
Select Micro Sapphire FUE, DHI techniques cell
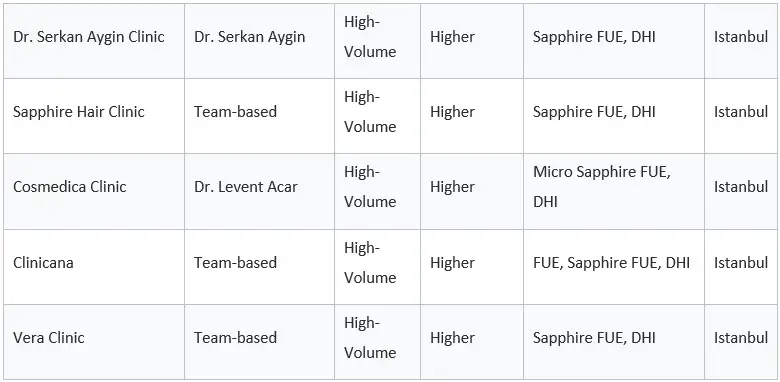point(614,191)
